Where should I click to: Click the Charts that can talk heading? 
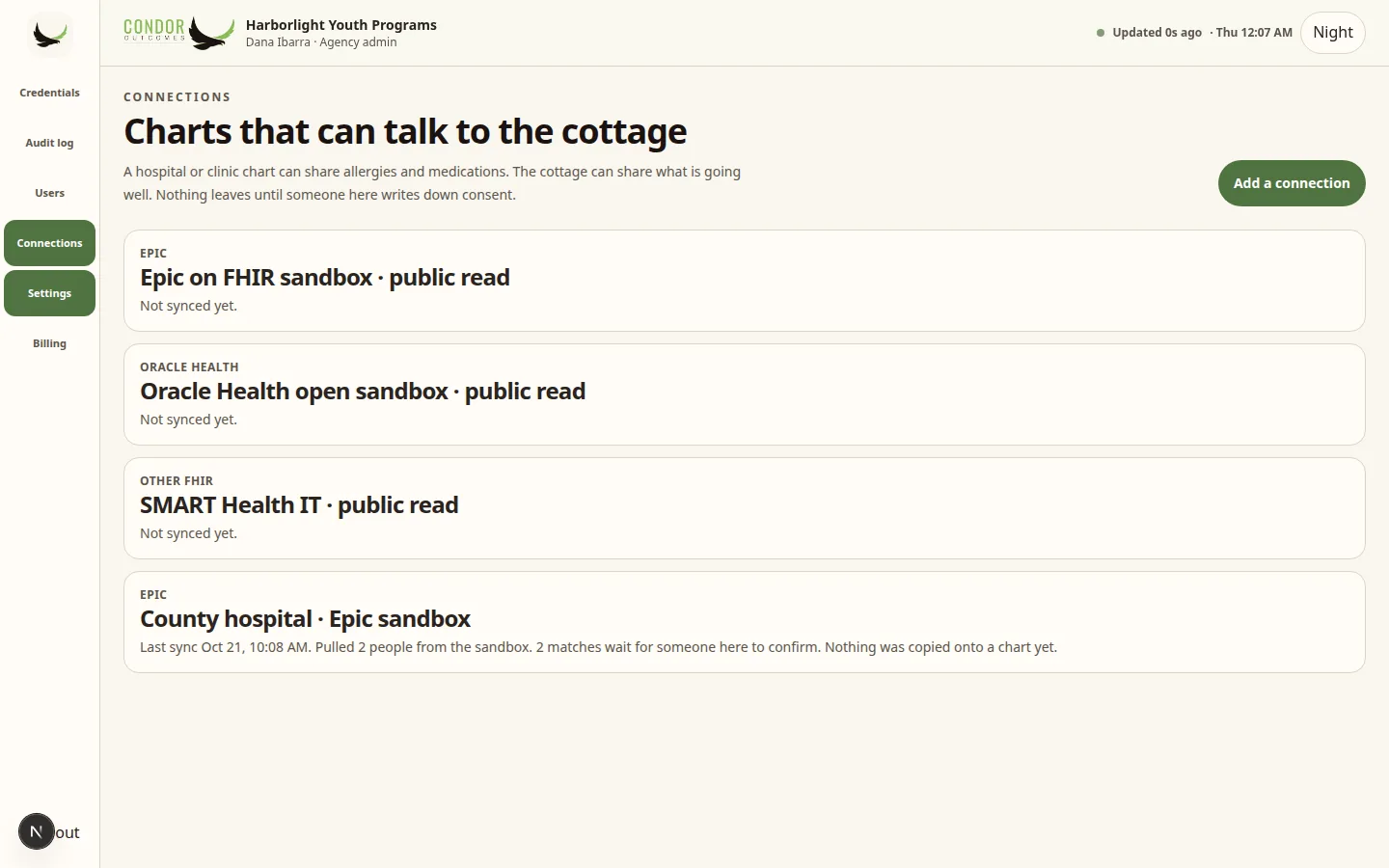pyautogui.click(x=405, y=131)
